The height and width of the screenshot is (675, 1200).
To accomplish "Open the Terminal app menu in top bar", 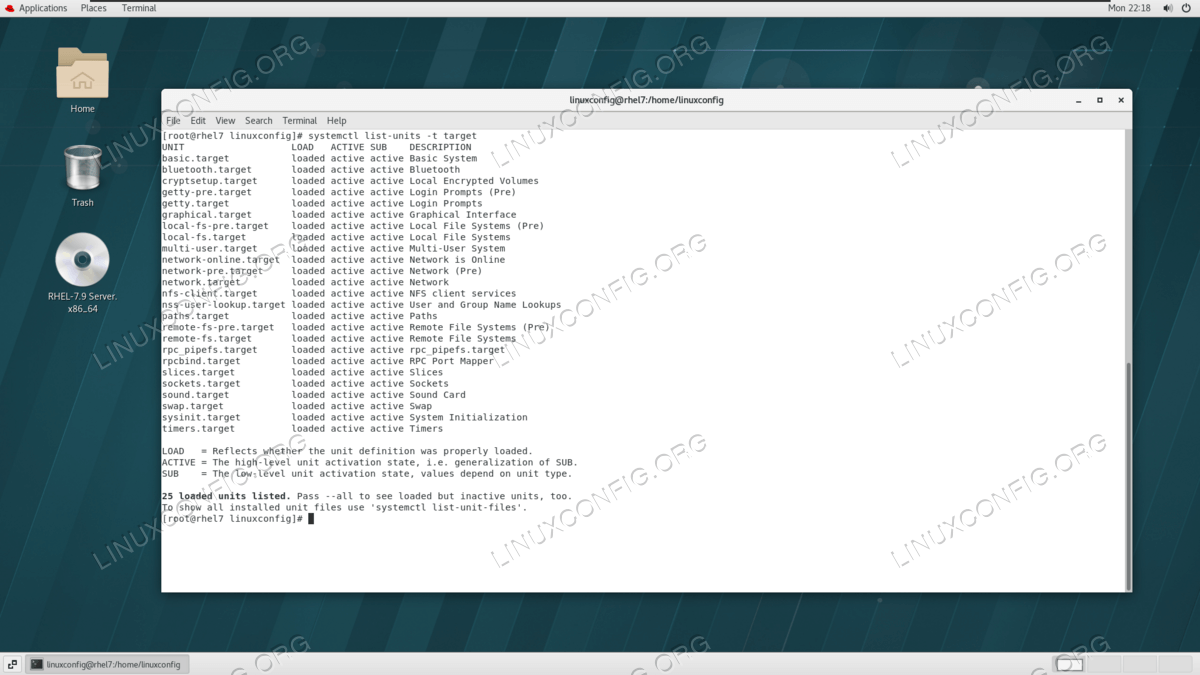I will pyautogui.click(x=139, y=8).
